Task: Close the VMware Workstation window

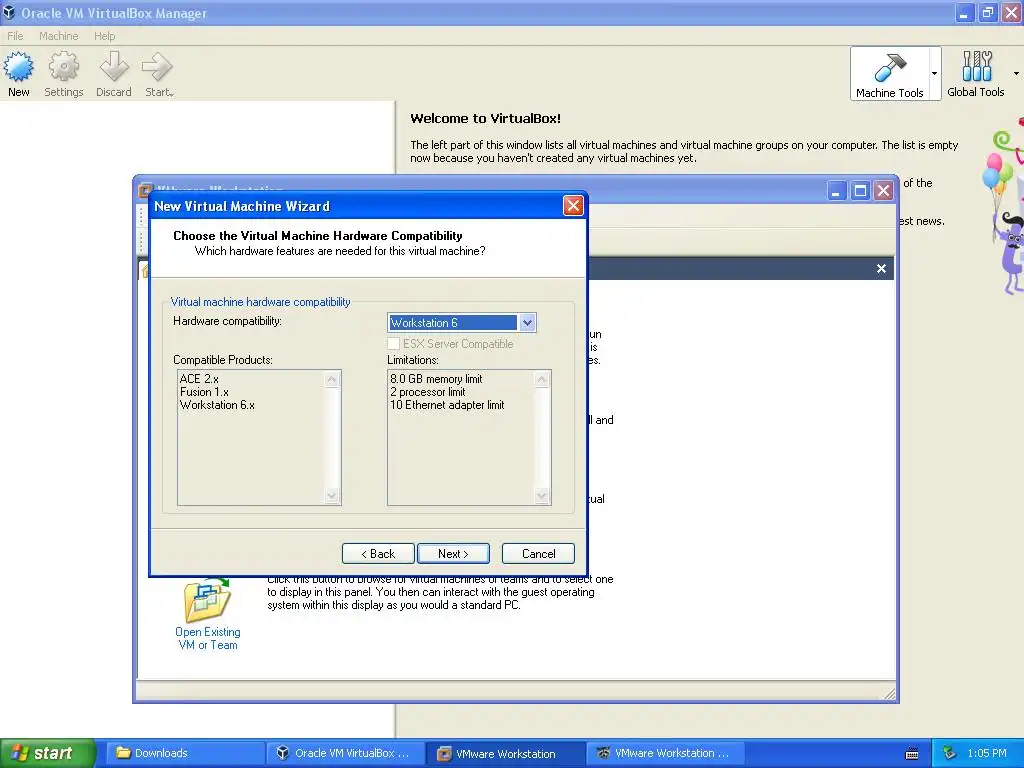Action: pyautogui.click(x=884, y=191)
